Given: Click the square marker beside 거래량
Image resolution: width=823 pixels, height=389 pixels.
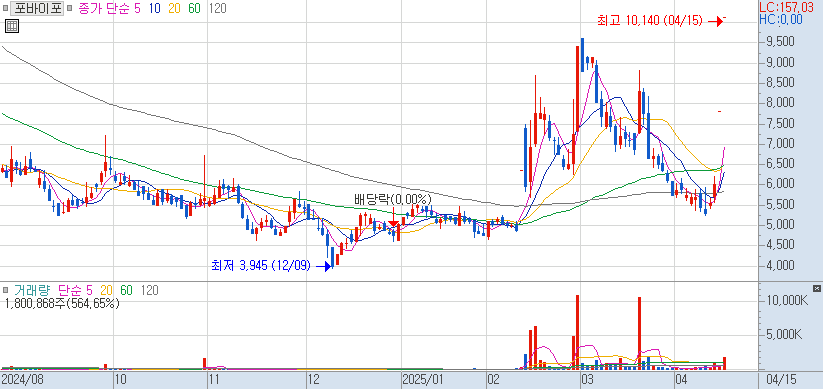Looking at the screenshot, I should click(x=5, y=290).
